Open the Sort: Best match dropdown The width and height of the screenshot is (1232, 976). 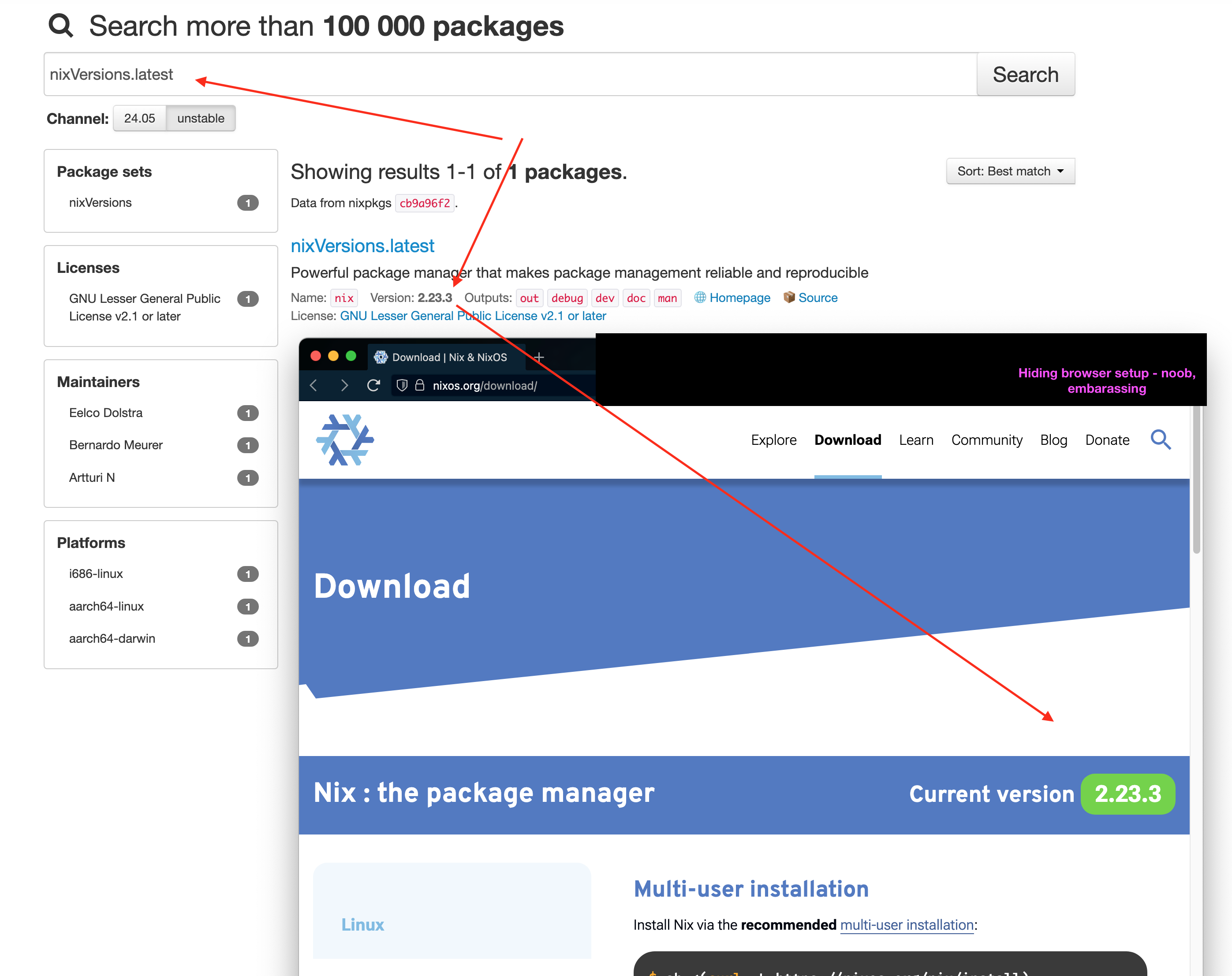coord(1010,171)
